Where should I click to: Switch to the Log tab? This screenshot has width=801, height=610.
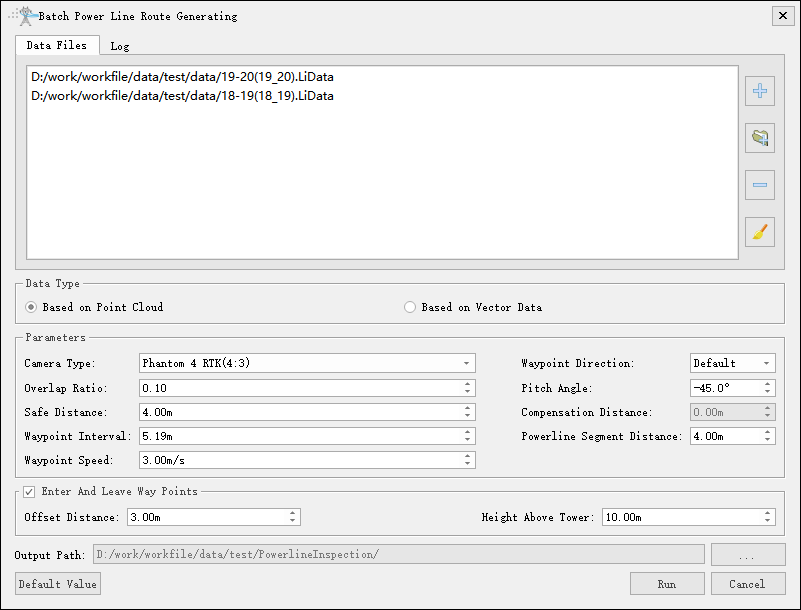click(119, 46)
